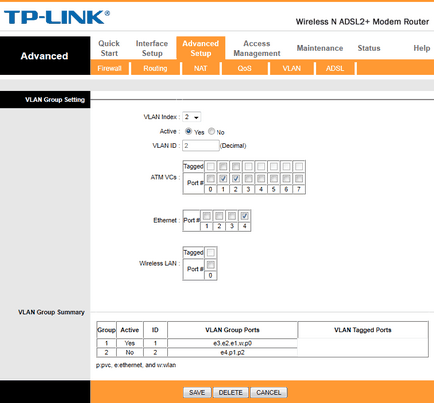Image resolution: width=434 pixels, height=403 pixels.
Task: Open the VLAN submenu
Action: tap(292, 68)
